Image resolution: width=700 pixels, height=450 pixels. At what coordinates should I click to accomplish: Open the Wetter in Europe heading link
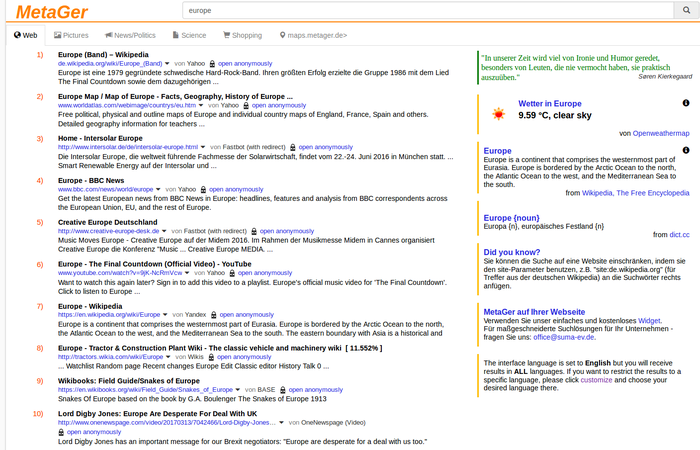[x=550, y=104]
